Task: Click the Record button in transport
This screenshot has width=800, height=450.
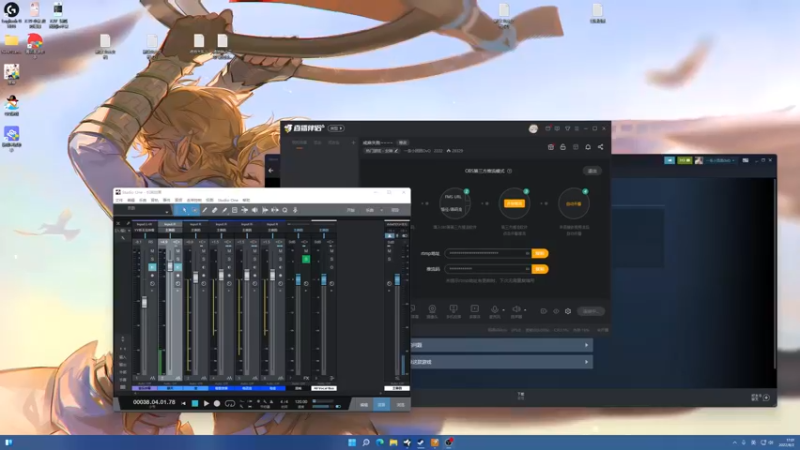Action: [217, 403]
